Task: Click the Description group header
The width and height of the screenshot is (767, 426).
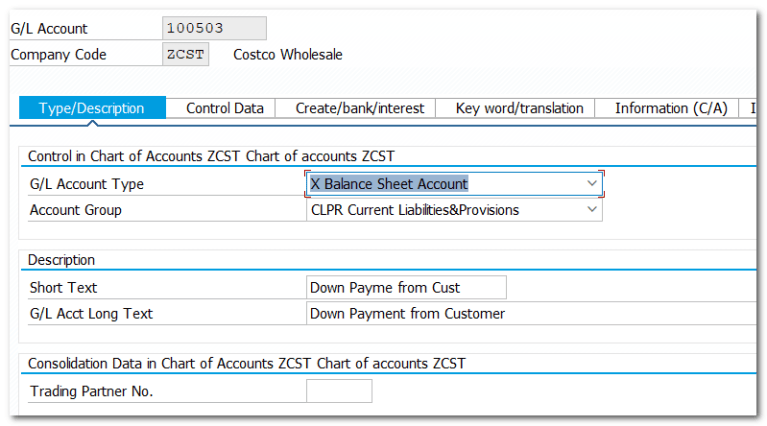Action: click(x=61, y=260)
